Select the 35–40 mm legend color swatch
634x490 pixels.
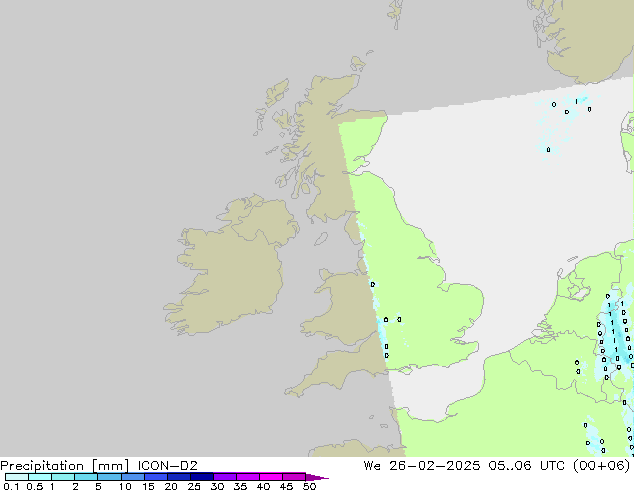tap(247, 477)
